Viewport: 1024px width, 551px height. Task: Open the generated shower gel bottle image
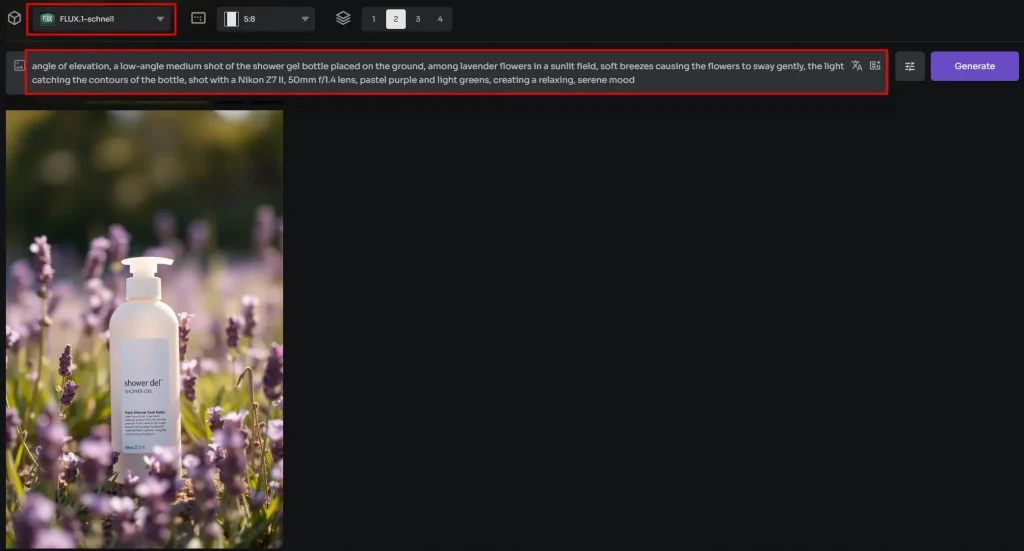coord(144,329)
